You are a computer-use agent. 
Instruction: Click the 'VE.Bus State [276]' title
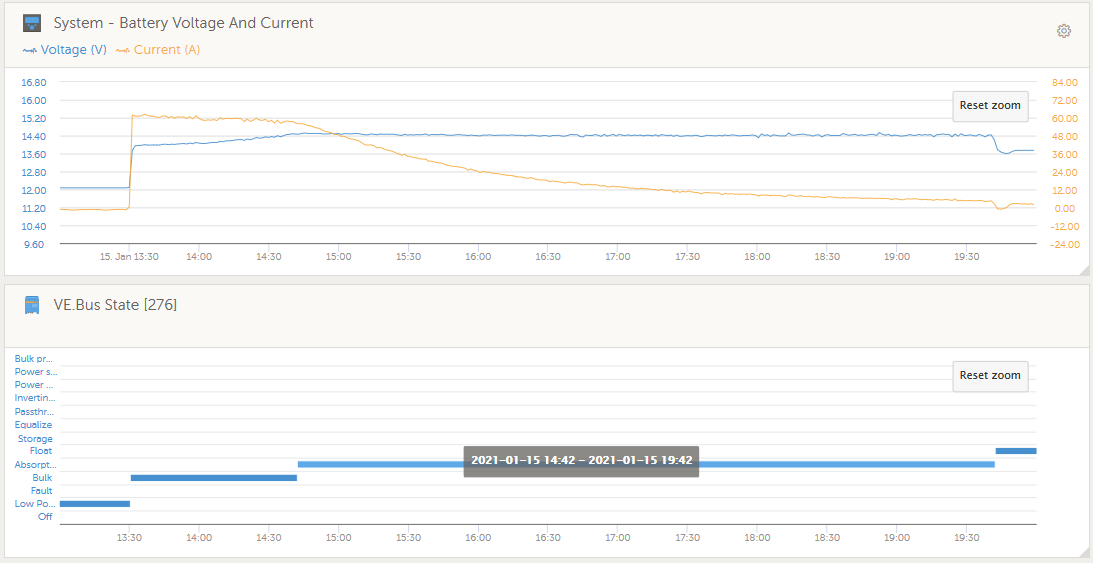click(x=115, y=304)
